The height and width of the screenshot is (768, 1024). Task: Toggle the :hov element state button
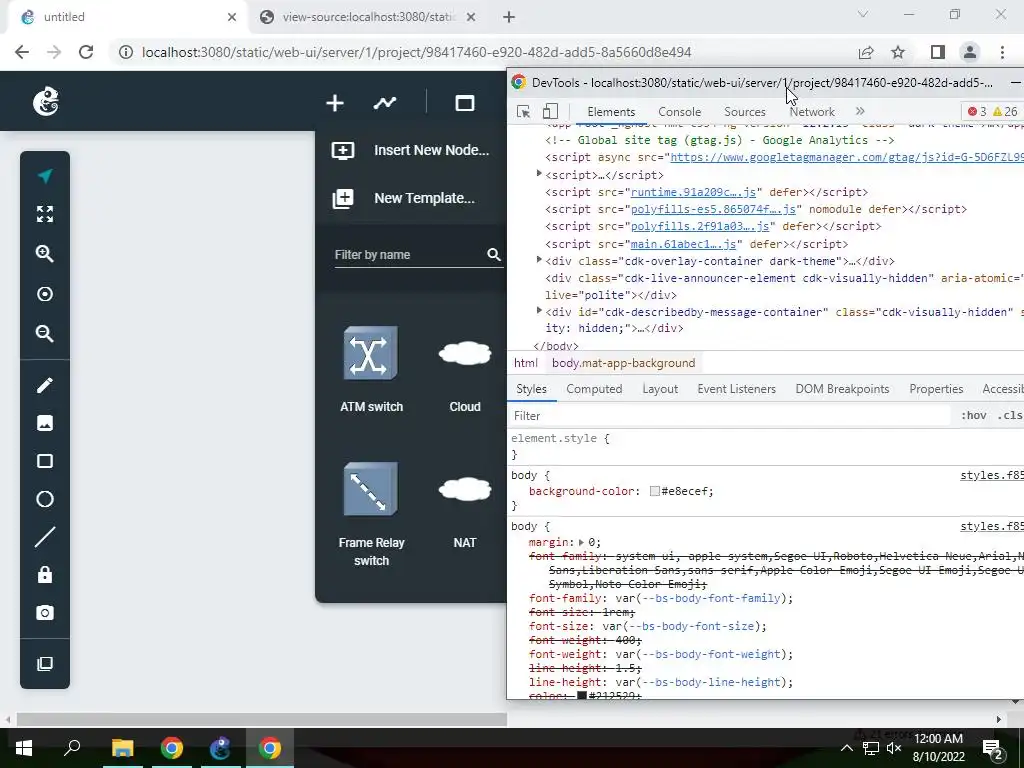[x=973, y=415]
